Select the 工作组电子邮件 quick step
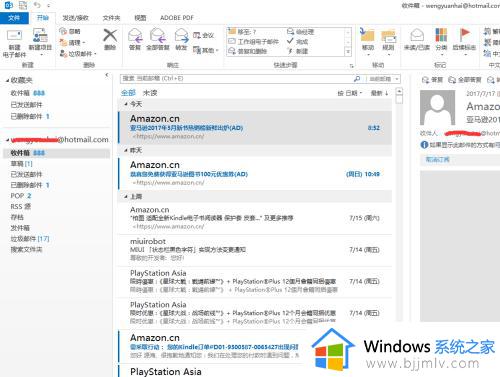 253,42
